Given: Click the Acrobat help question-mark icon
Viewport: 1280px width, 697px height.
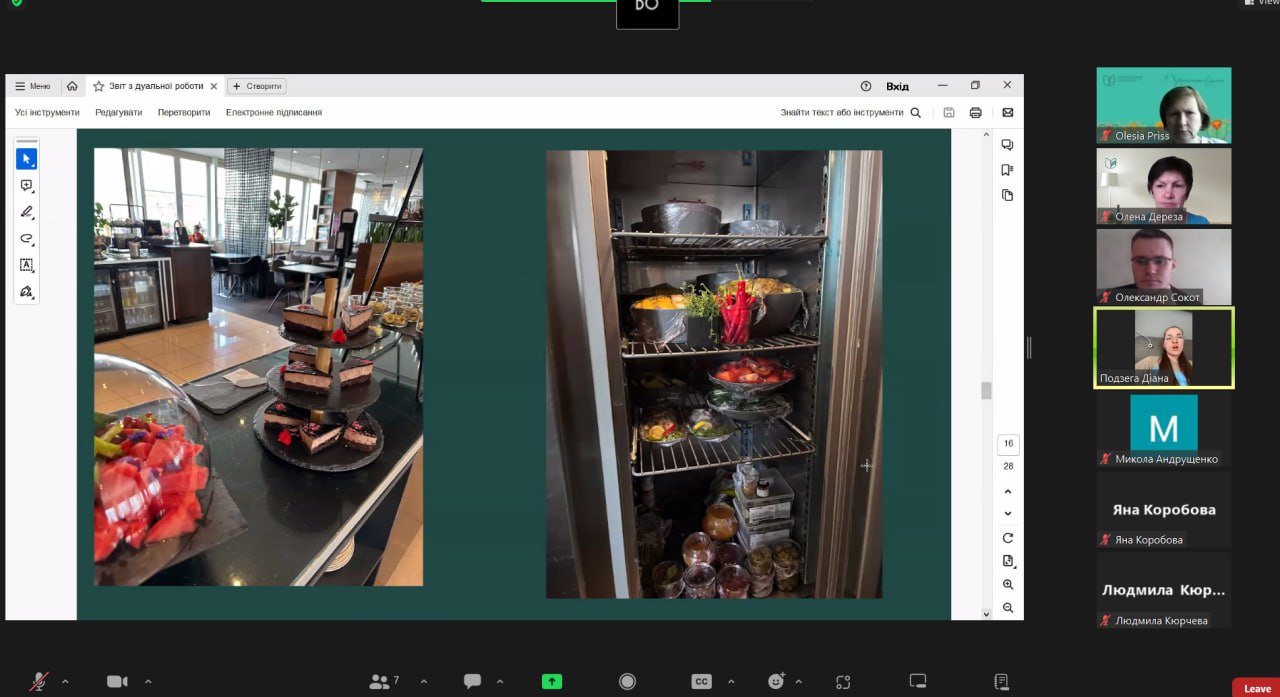Looking at the screenshot, I should pyautogui.click(x=866, y=86).
